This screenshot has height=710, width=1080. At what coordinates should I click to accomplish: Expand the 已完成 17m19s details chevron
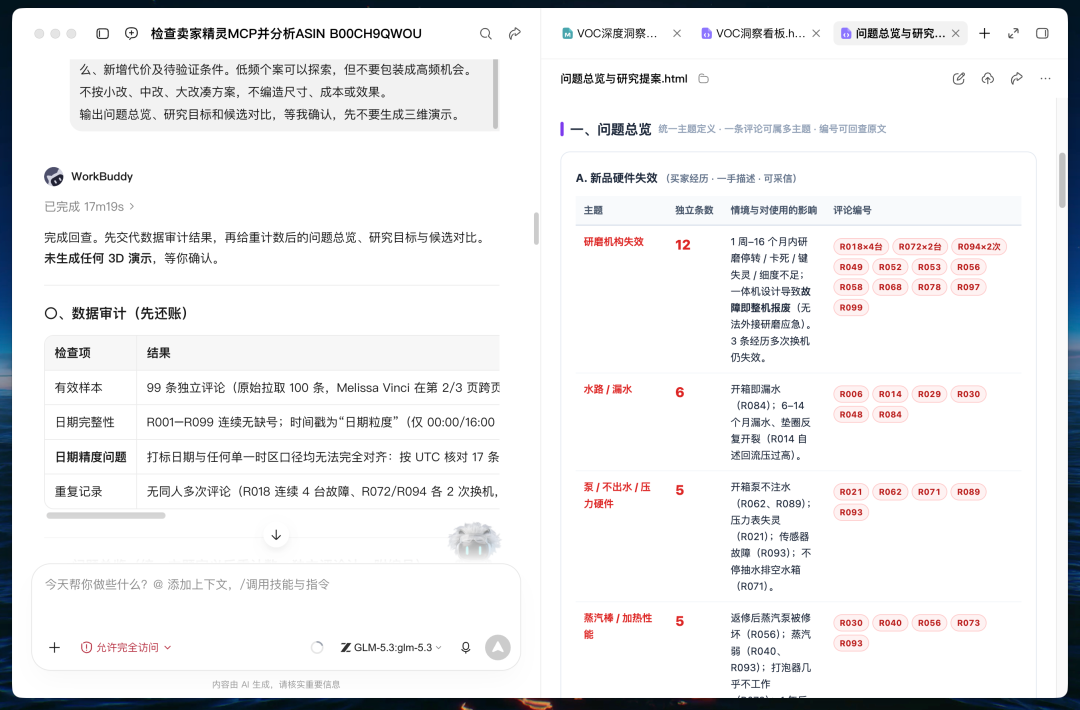point(132,207)
